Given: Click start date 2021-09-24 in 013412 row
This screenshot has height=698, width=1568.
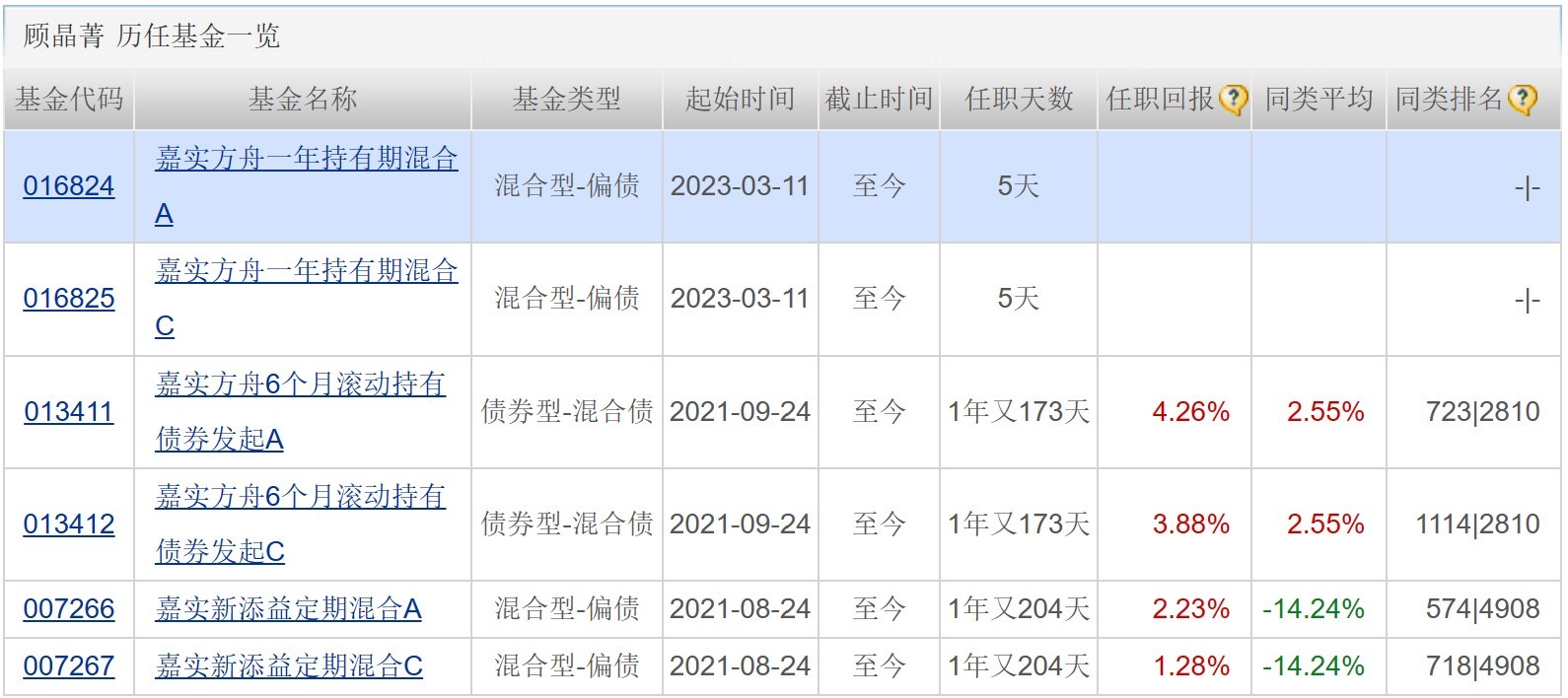Looking at the screenshot, I should click(x=740, y=524).
